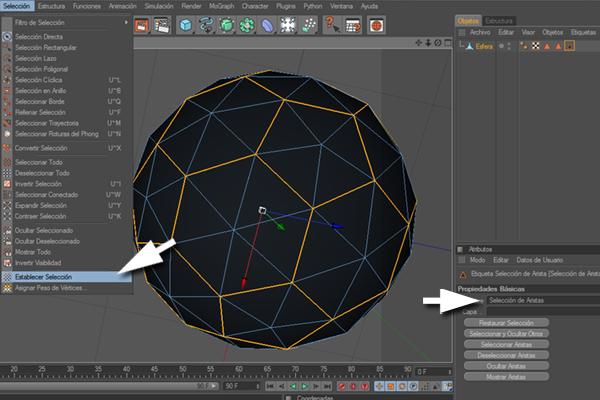This screenshot has height=400, width=600.
Task: Open the command schedule table icon
Action: click(352, 25)
